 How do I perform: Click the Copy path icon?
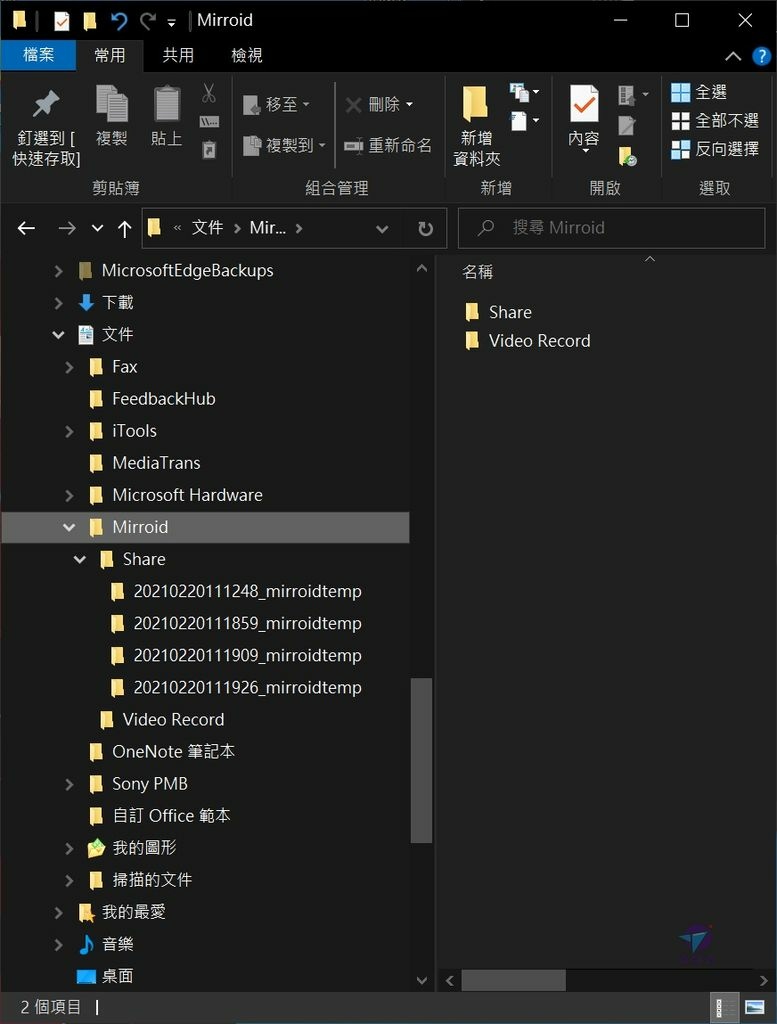[x=209, y=121]
